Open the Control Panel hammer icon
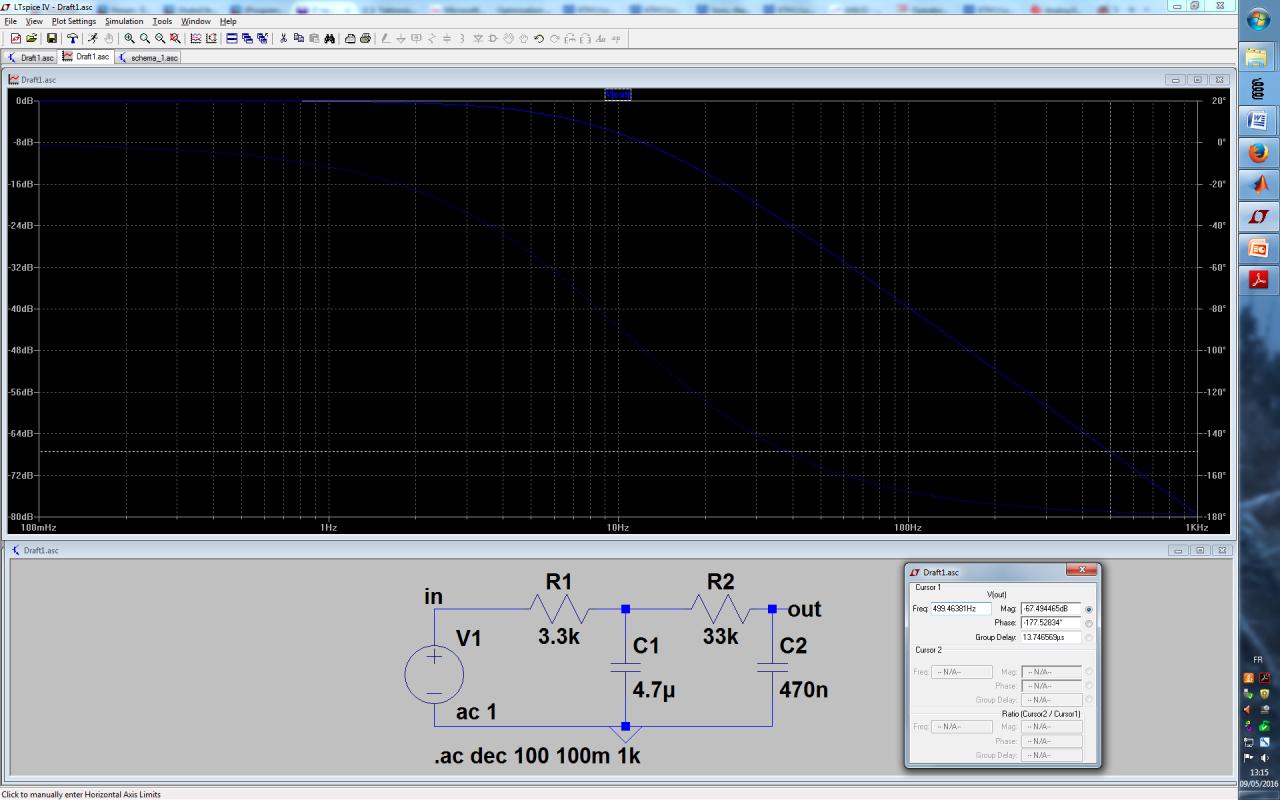Viewport: 1280px width, 800px height. (x=72, y=39)
